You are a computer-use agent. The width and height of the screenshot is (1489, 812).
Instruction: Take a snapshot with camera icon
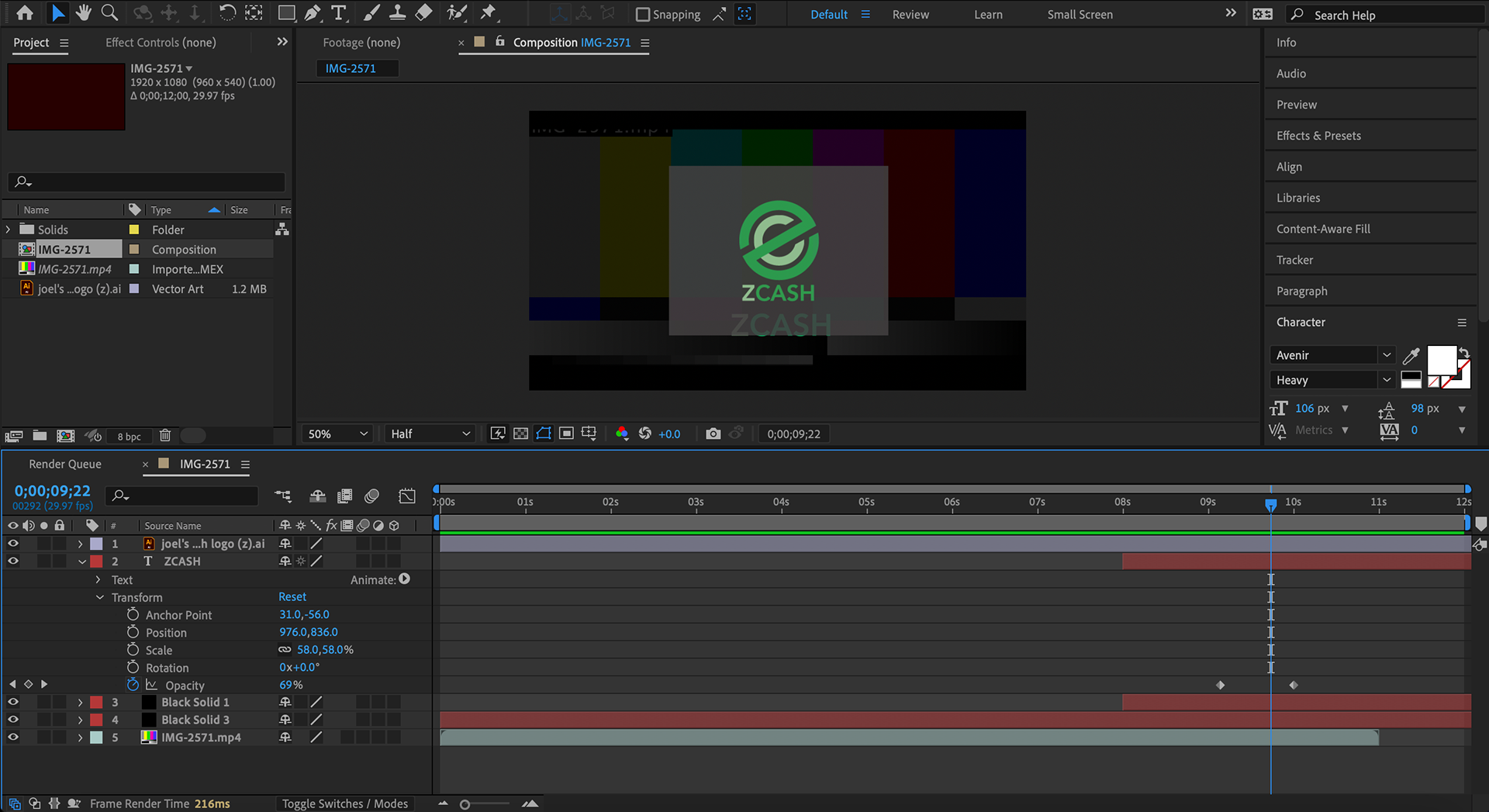click(x=713, y=434)
